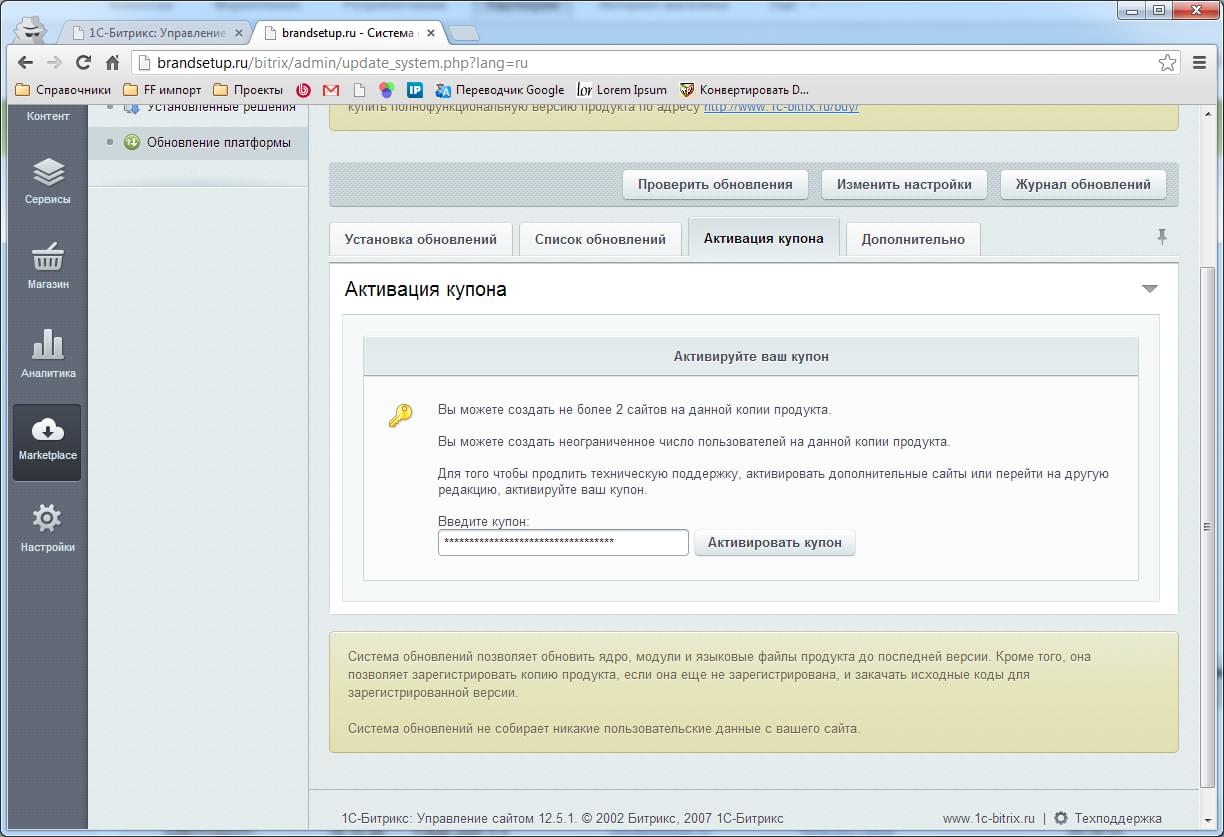This screenshot has height=837, width=1224.
Task: Click the golden key icon
Action: click(x=400, y=415)
